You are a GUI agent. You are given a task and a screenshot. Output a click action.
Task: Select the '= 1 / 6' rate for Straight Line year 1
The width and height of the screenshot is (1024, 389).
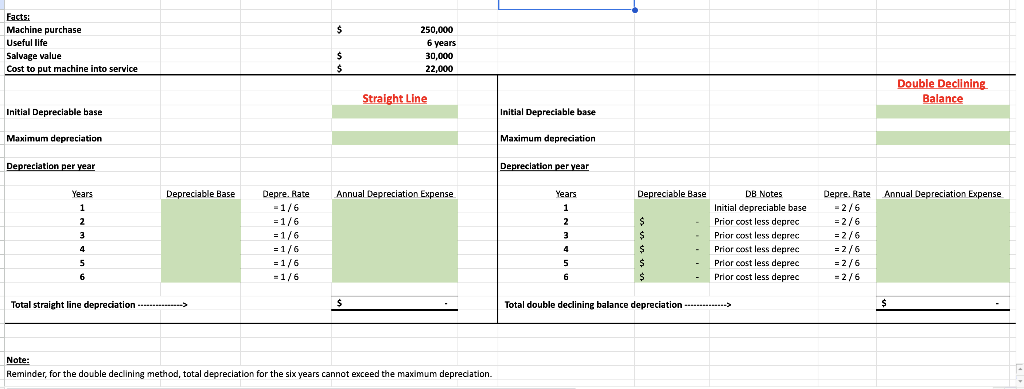(x=285, y=208)
